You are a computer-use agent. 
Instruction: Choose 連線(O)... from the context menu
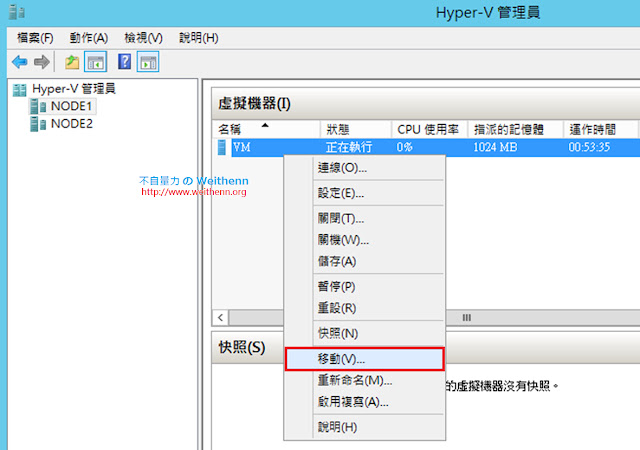[x=364, y=168]
